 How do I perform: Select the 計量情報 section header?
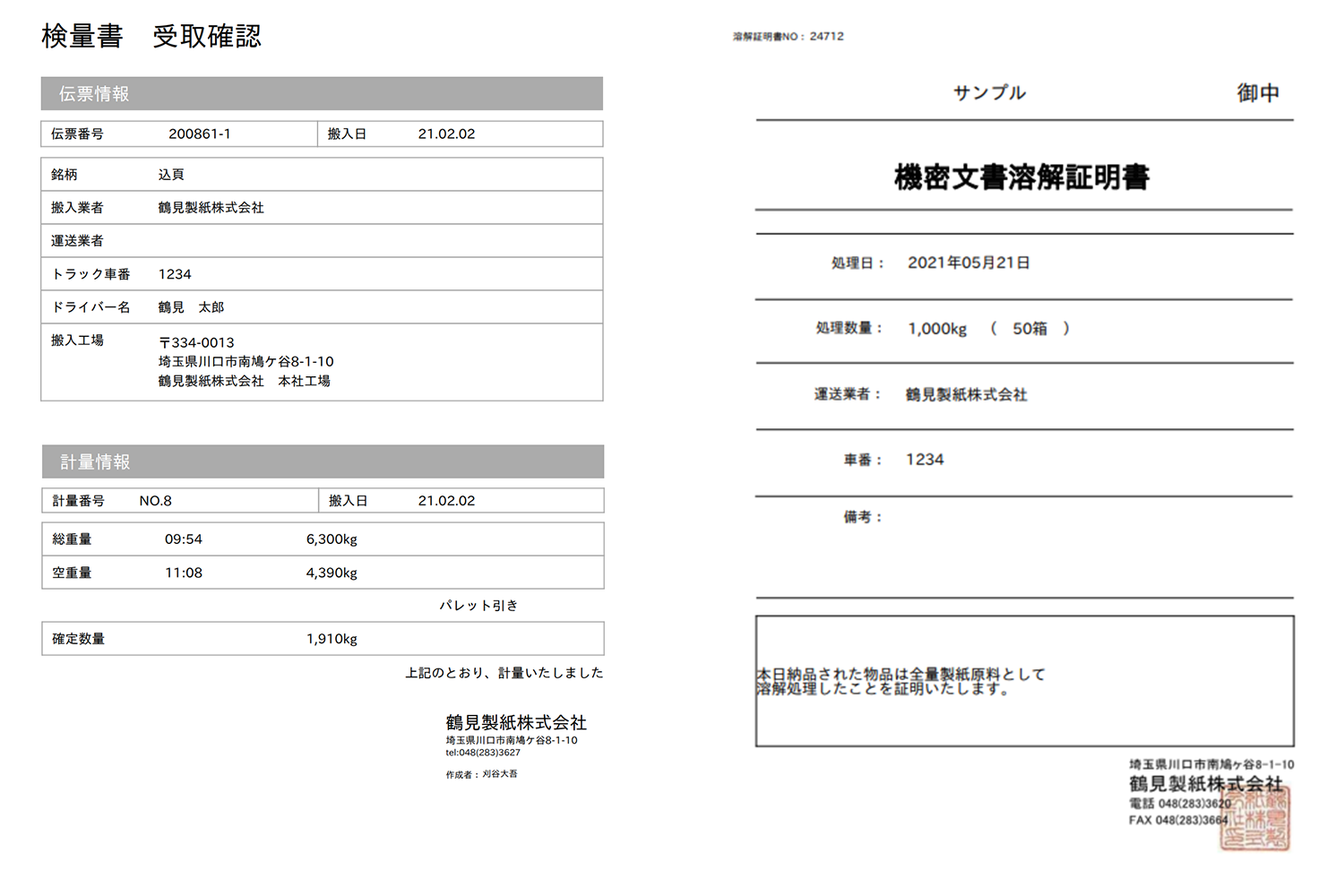[93, 461]
